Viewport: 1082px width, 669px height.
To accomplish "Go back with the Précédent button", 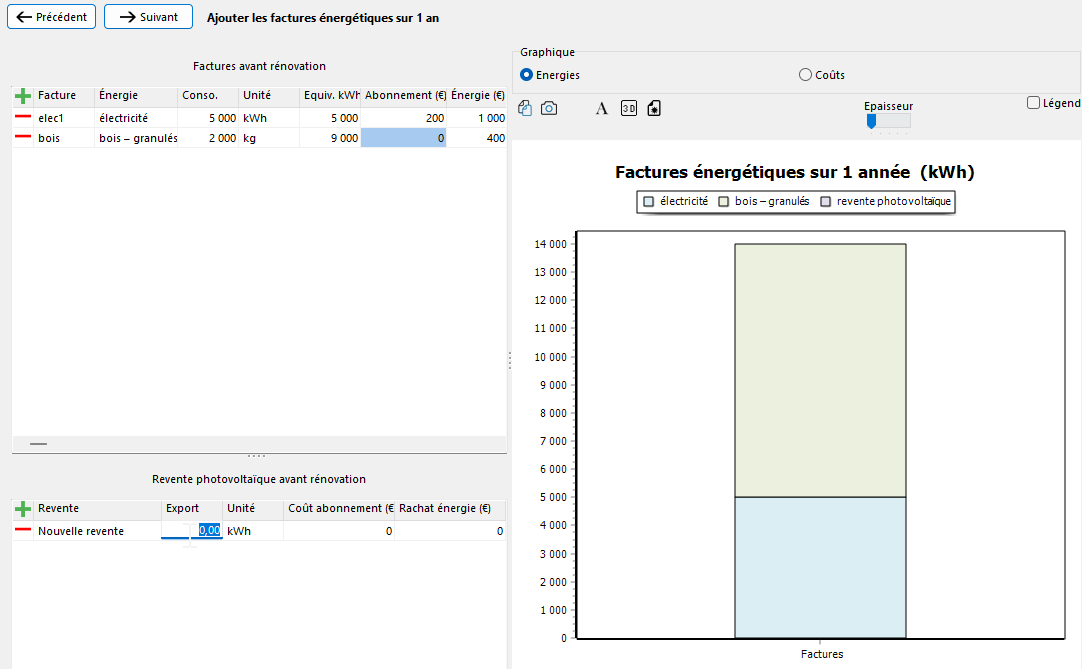I will tap(52, 17).
